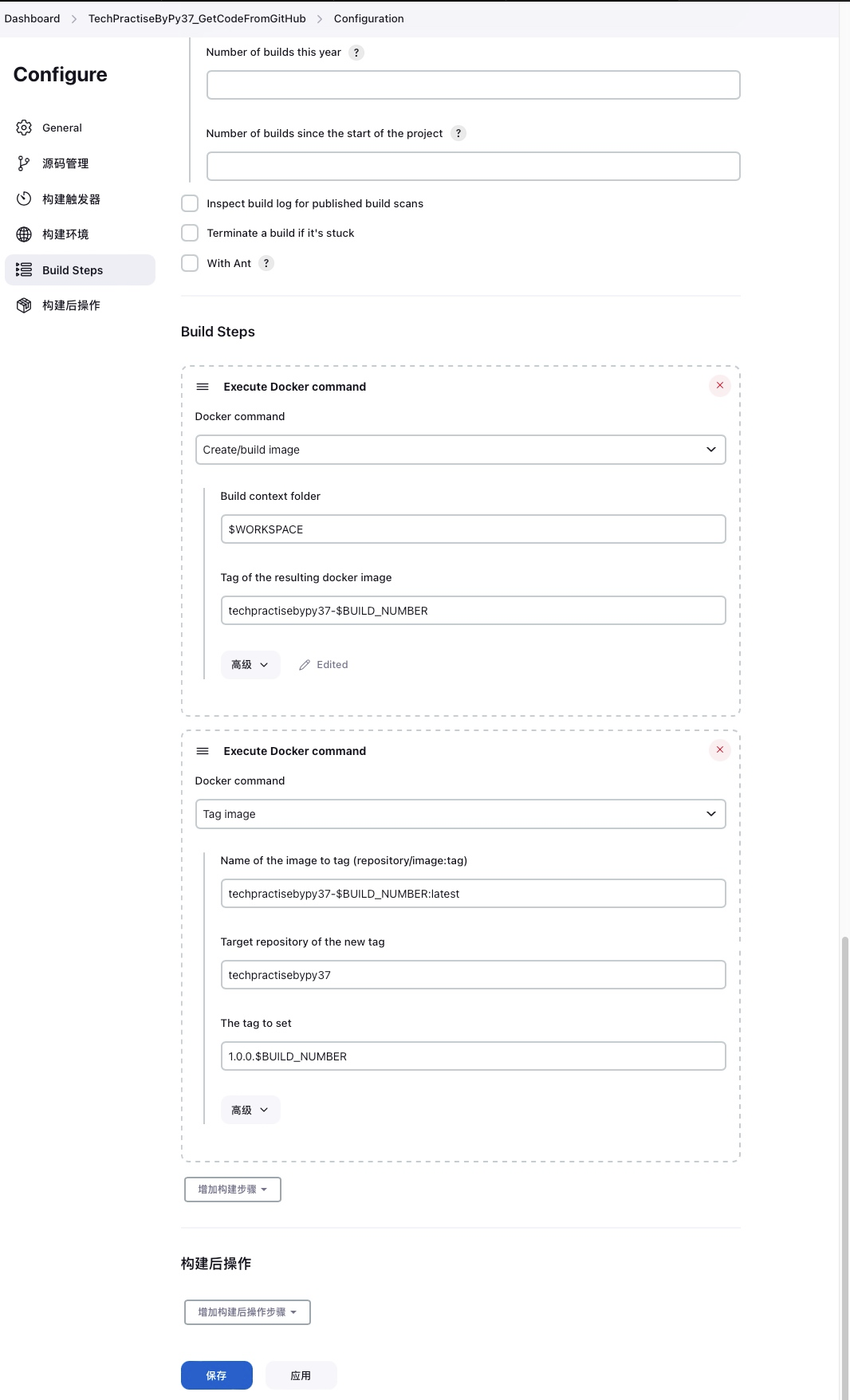Click the blue 保存 save button
Screen dimensions: 850x1400
click(x=216, y=1375)
